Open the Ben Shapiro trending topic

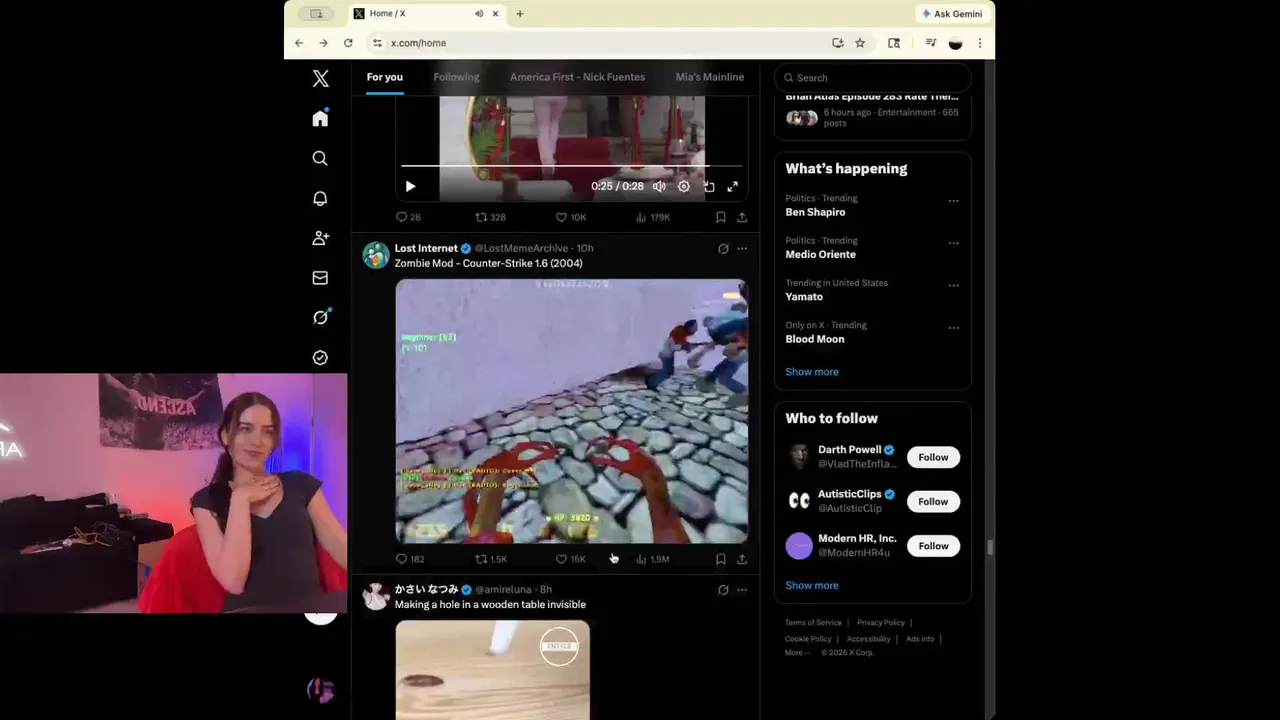coord(815,212)
